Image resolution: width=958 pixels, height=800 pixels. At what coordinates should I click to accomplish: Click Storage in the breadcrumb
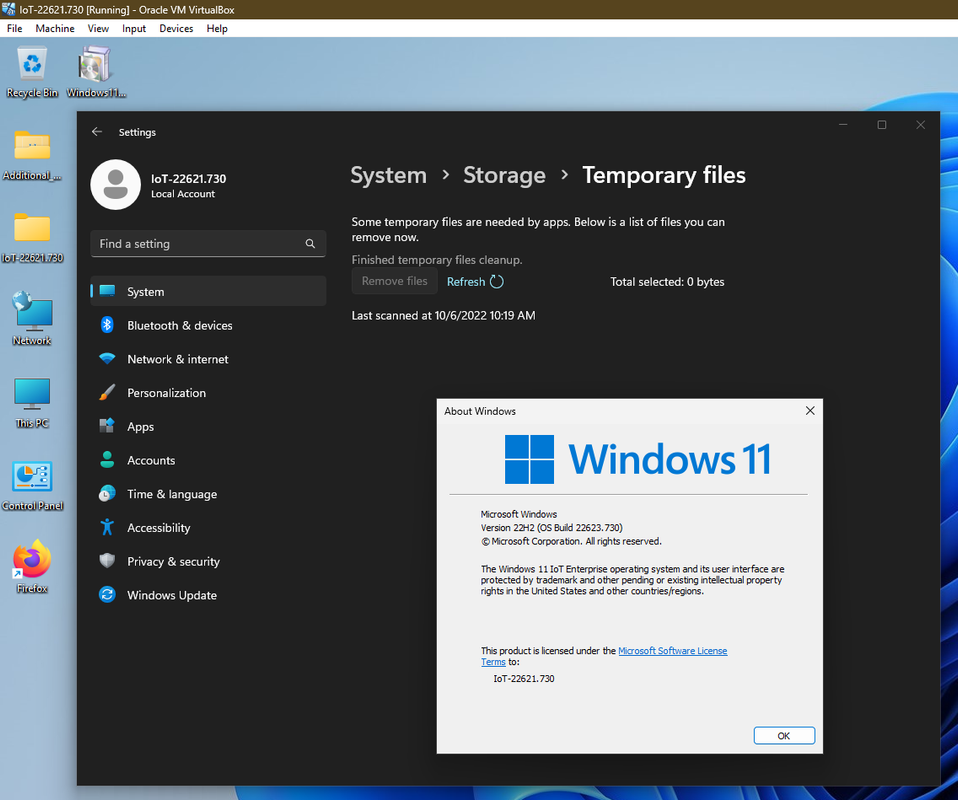click(x=504, y=175)
